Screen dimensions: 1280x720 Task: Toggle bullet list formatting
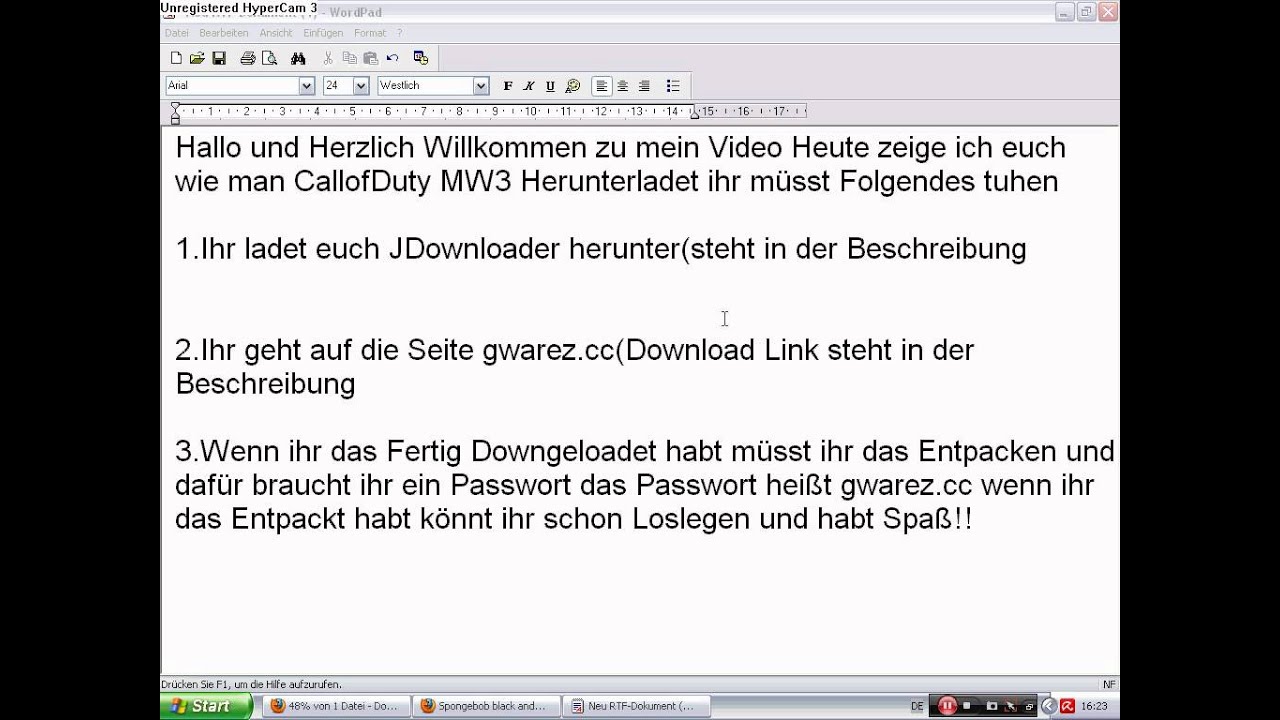tap(673, 86)
